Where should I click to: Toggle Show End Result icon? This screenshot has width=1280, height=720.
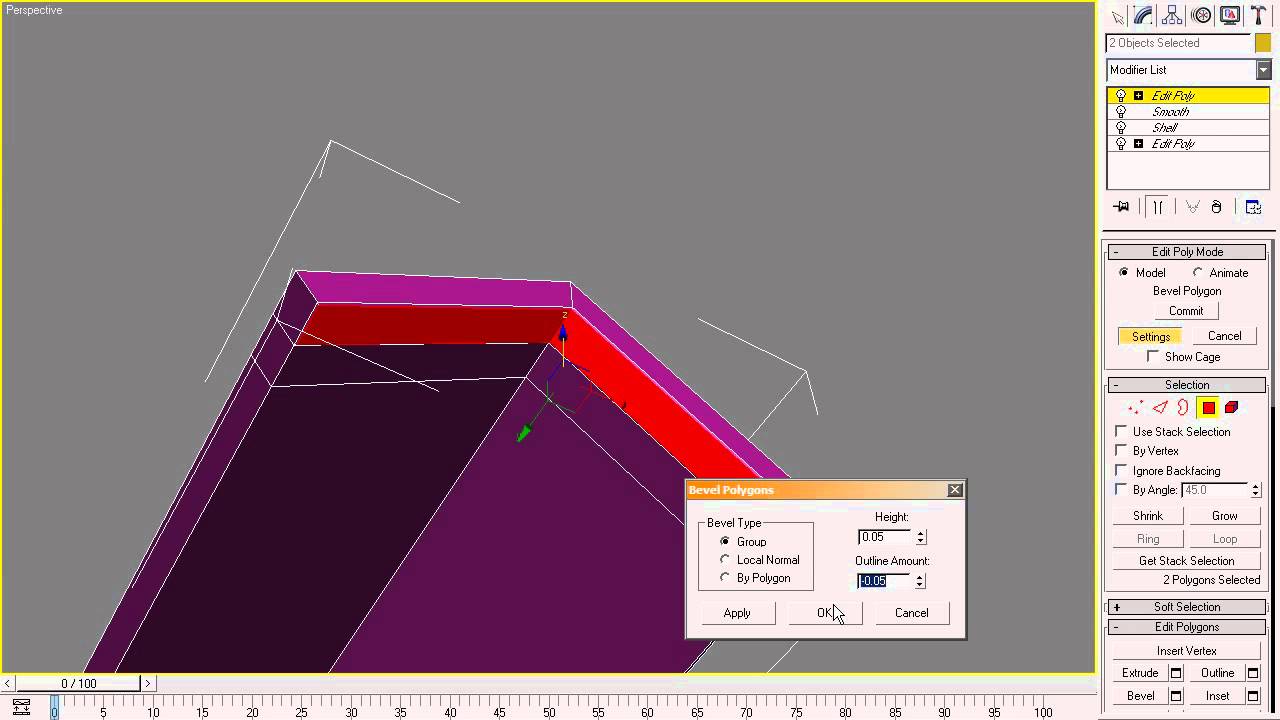(x=1157, y=207)
